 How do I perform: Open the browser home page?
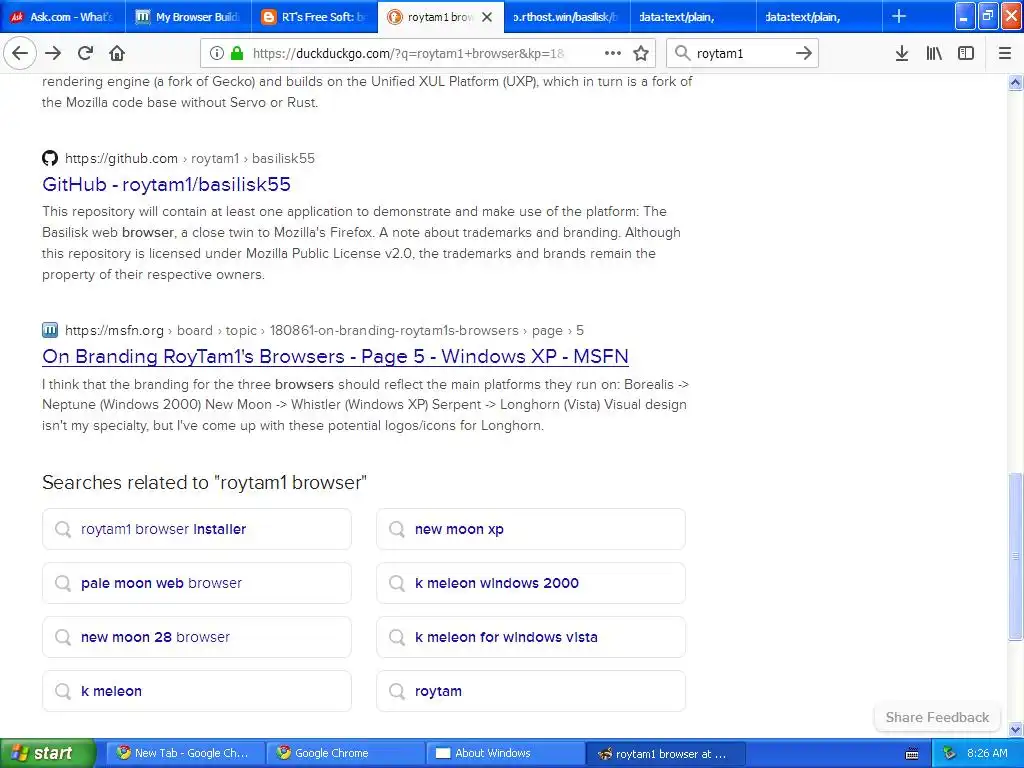[x=117, y=53]
